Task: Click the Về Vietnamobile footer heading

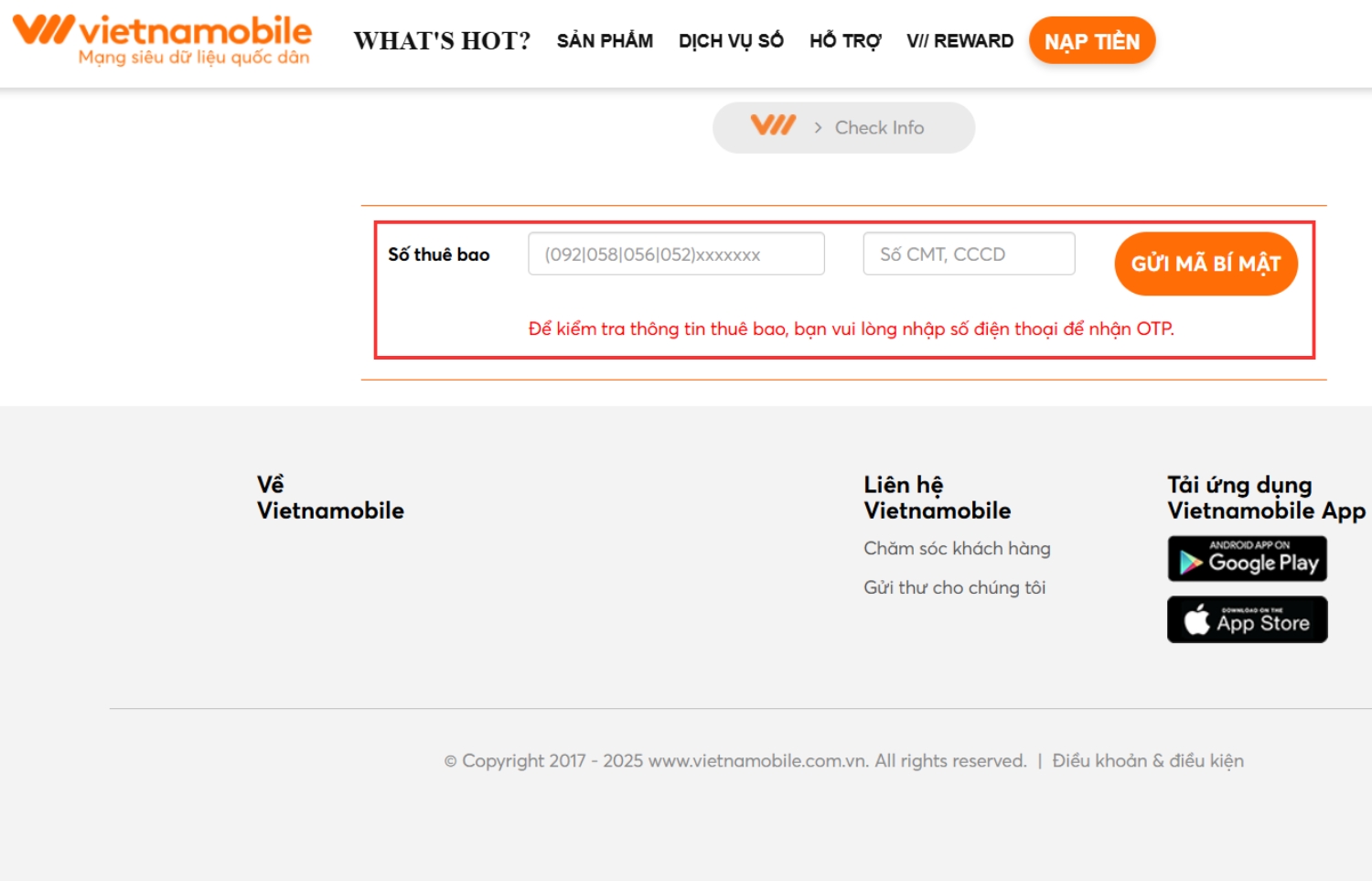Action: [x=330, y=498]
